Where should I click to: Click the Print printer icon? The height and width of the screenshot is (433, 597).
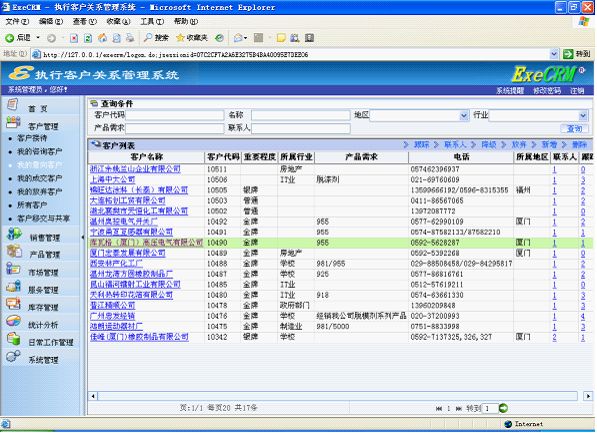pyautogui.click(x=130, y=38)
